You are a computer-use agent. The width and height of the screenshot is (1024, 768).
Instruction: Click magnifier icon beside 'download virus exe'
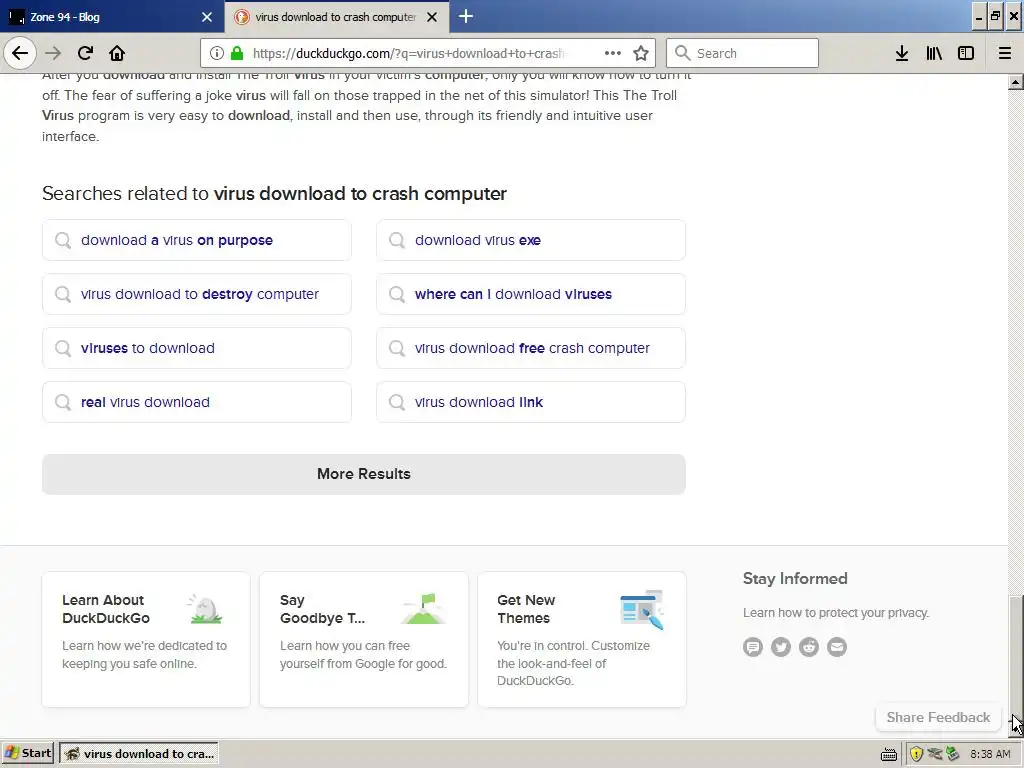tap(396, 240)
